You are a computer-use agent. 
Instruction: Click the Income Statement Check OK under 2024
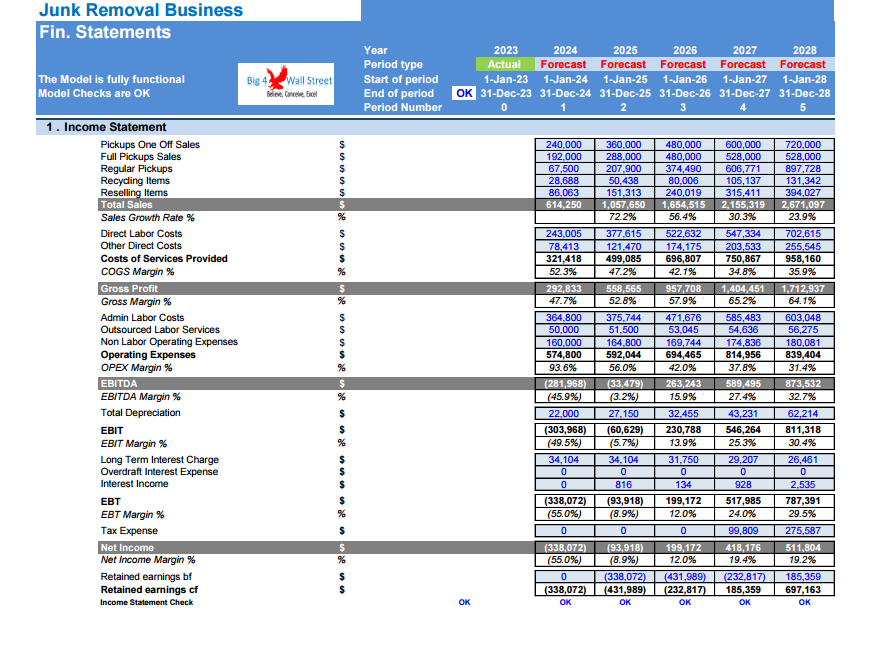pyautogui.click(x=566, y=602)
